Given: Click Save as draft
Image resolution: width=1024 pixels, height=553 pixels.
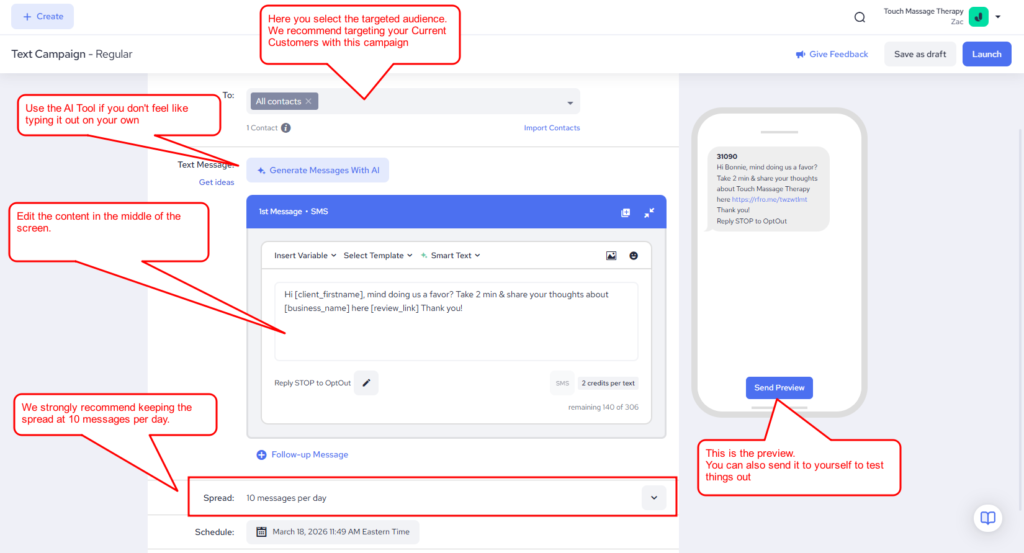Looking at the screenshot, I should click(919, 54).
